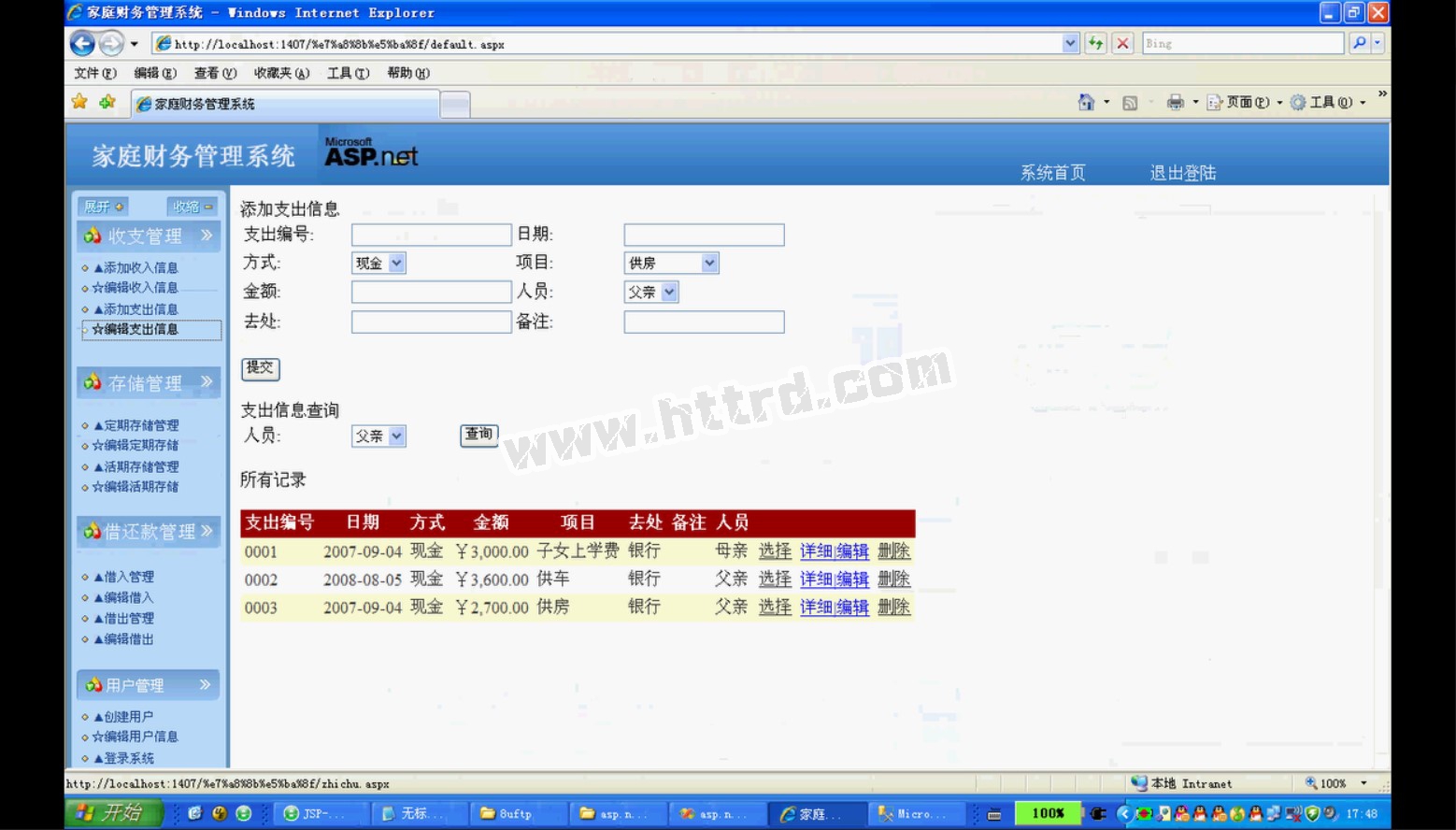
Task: Click the 金额 input field
Action: 431,293
